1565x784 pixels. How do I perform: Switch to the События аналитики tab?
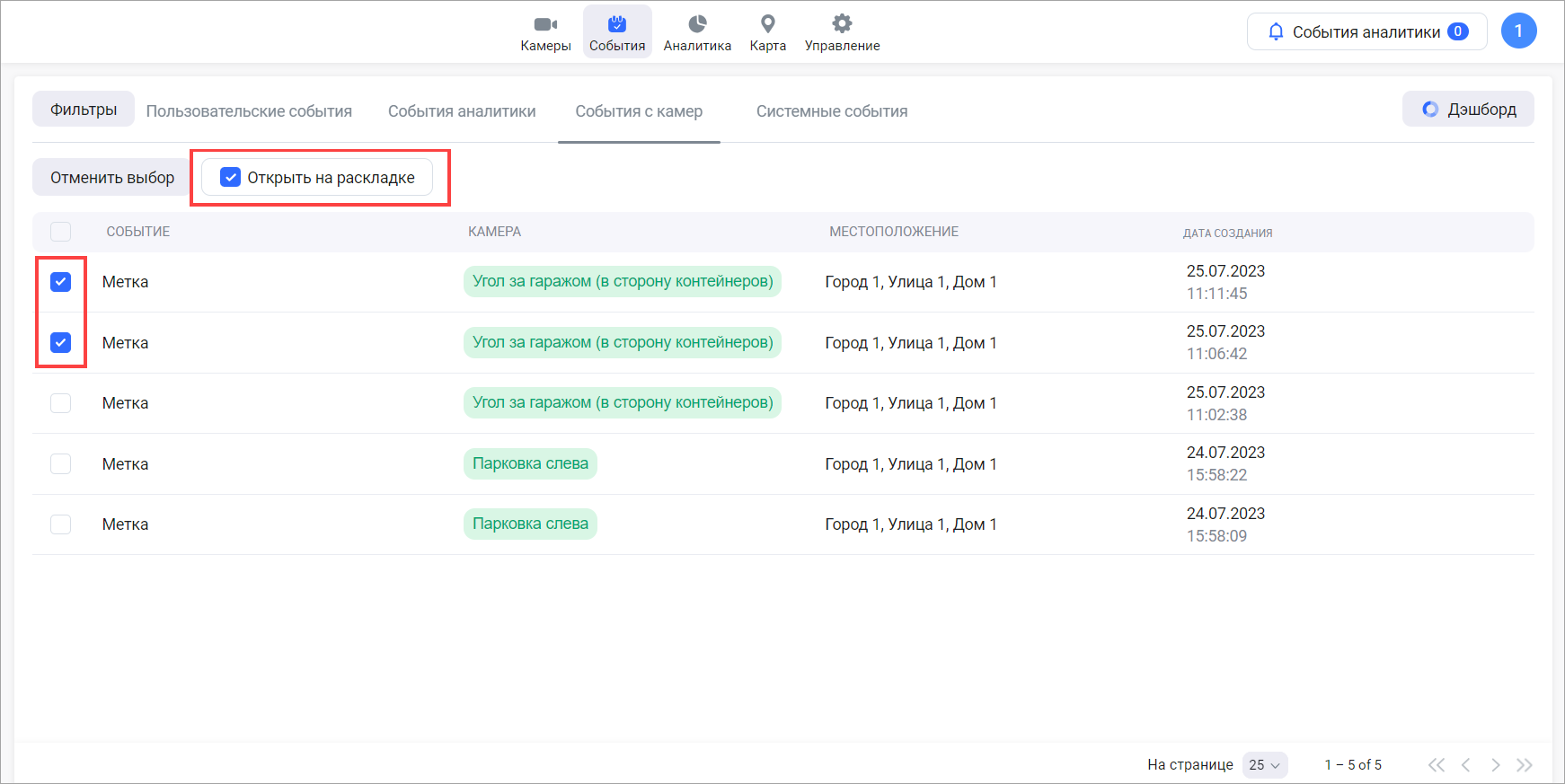tap(462, 111)
